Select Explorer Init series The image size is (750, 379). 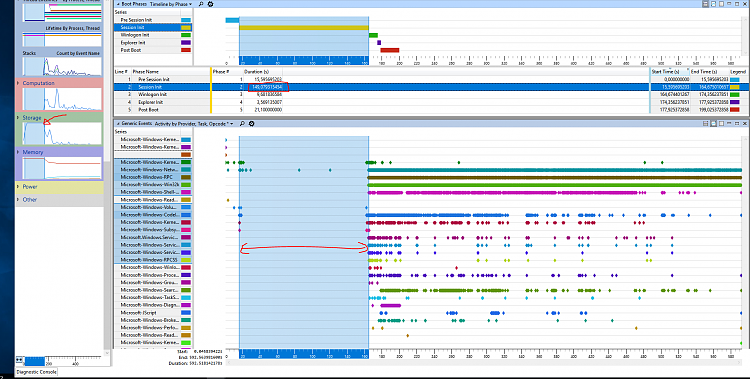(133, 43)
